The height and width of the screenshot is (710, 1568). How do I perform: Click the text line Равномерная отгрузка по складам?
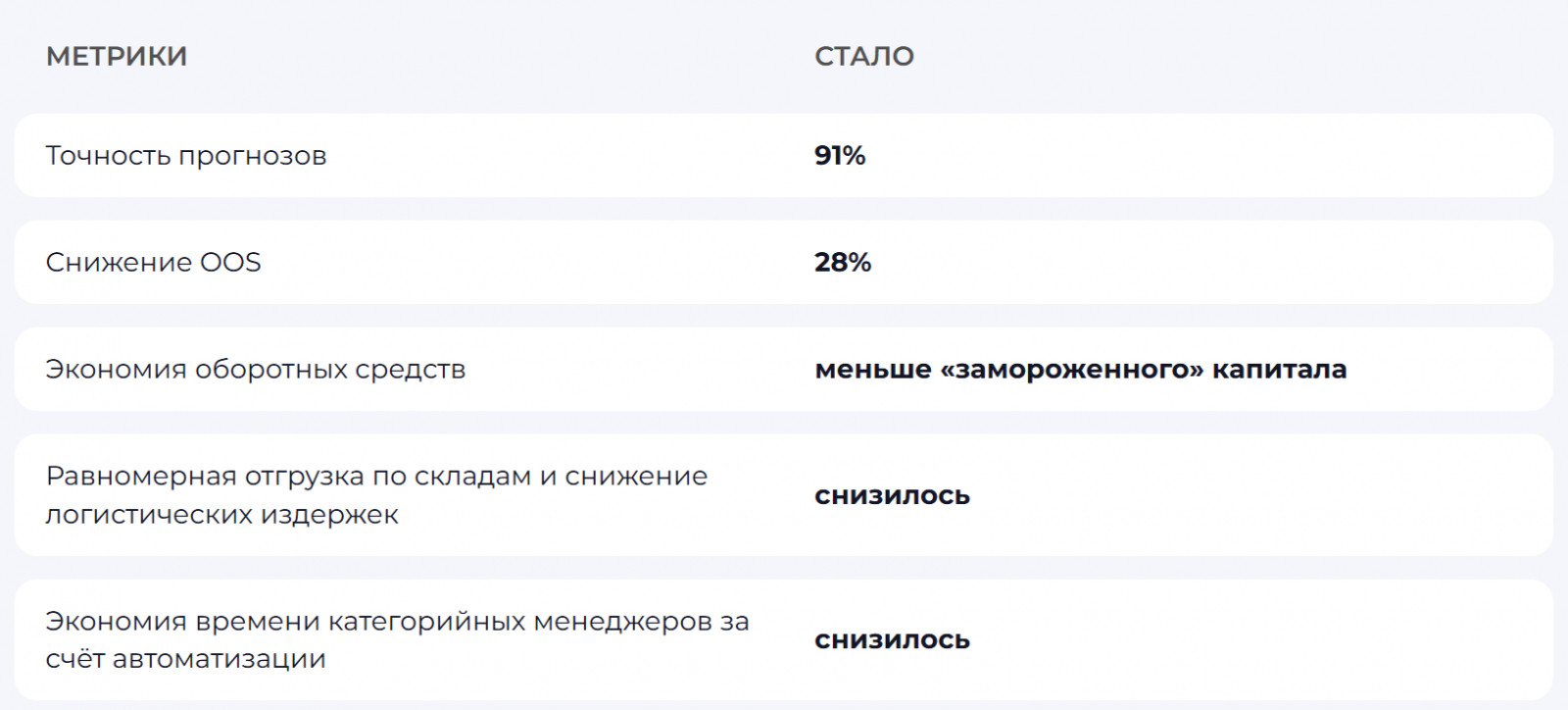pyautogui.click(x=376, y=477)
